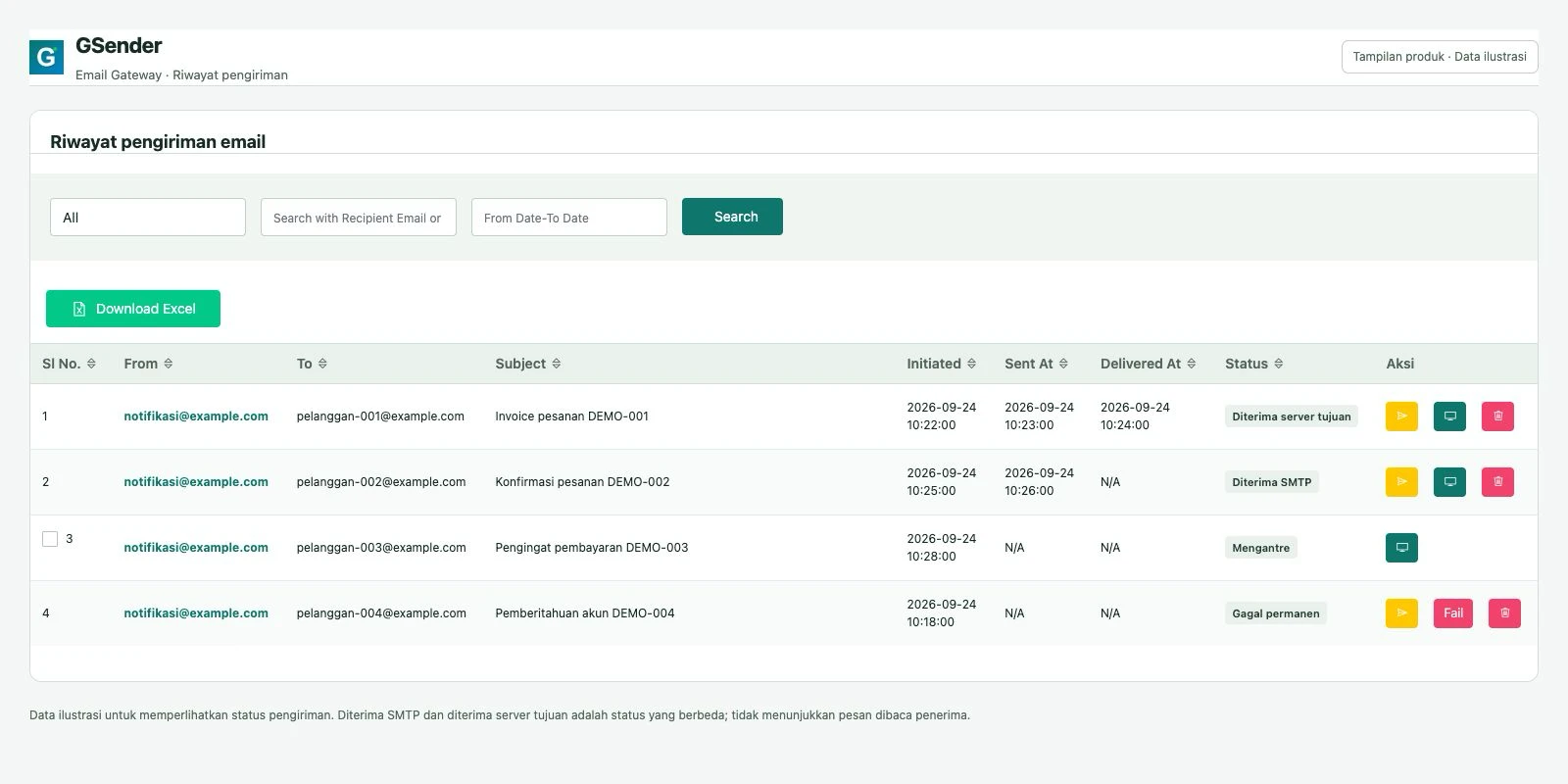Click the Mengantre status badge

point(1261,548)
